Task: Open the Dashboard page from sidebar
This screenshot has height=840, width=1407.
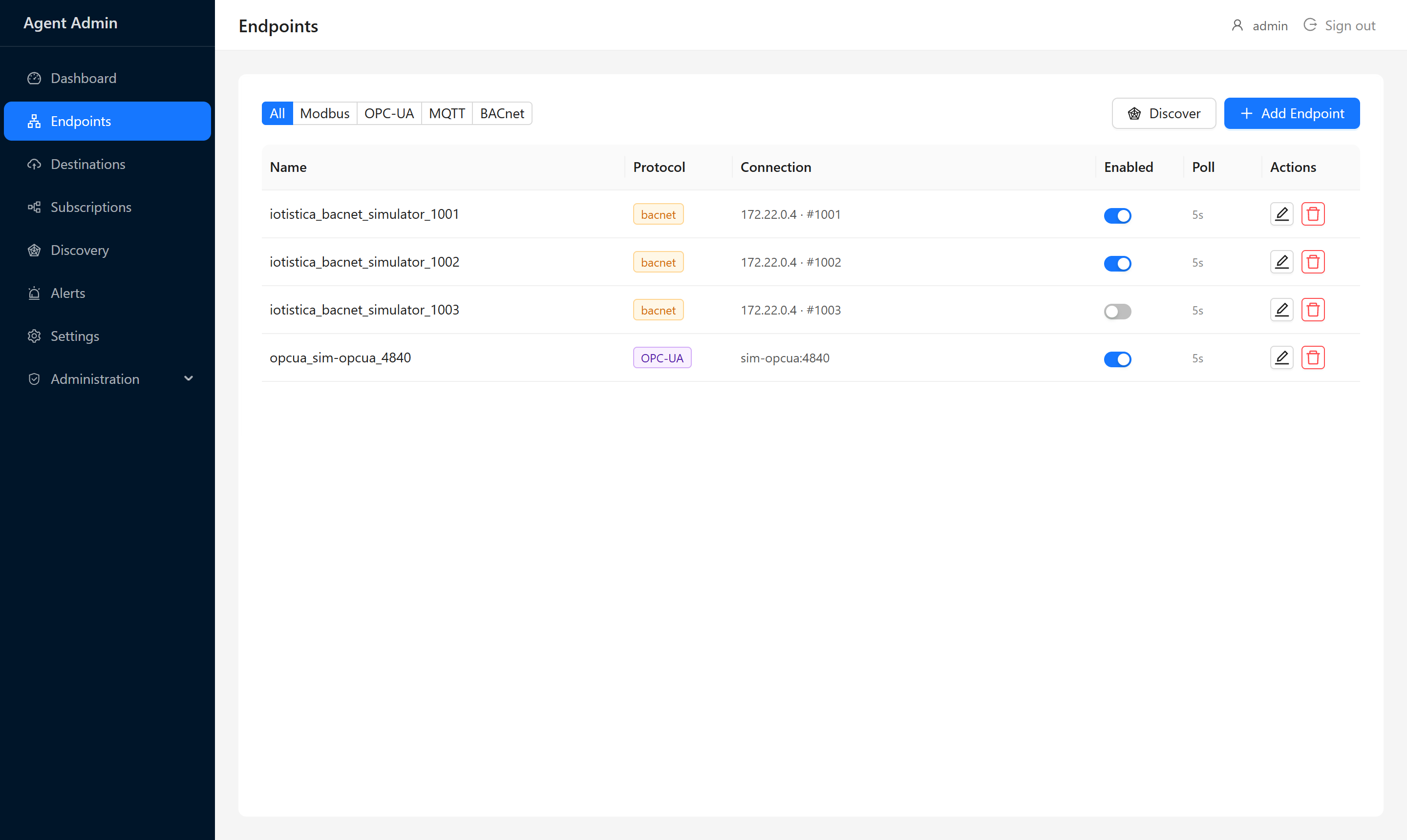Action: tap(107, 78)
